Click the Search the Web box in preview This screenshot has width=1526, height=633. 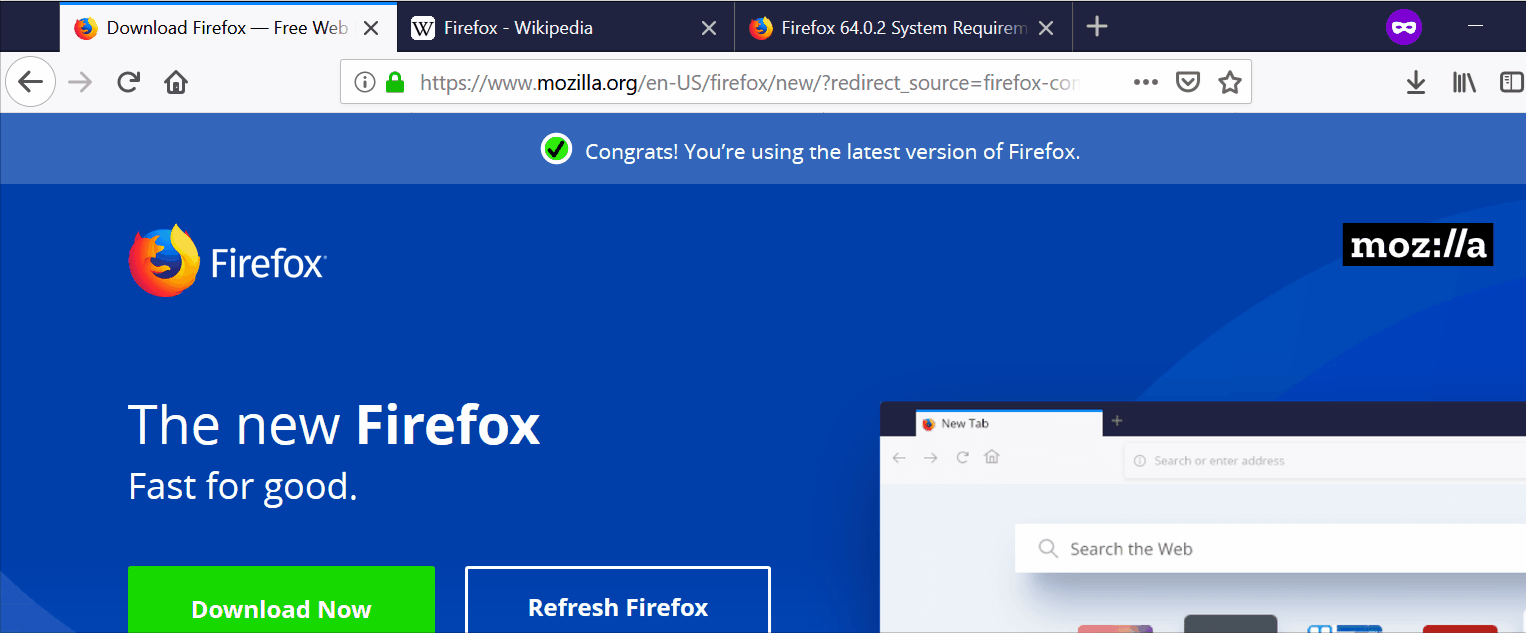[x=1270, y=549]
